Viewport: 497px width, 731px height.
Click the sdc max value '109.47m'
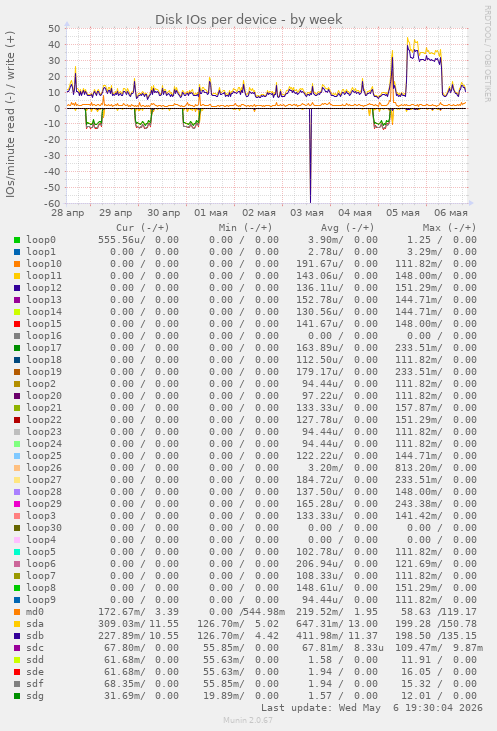[418, 648]
